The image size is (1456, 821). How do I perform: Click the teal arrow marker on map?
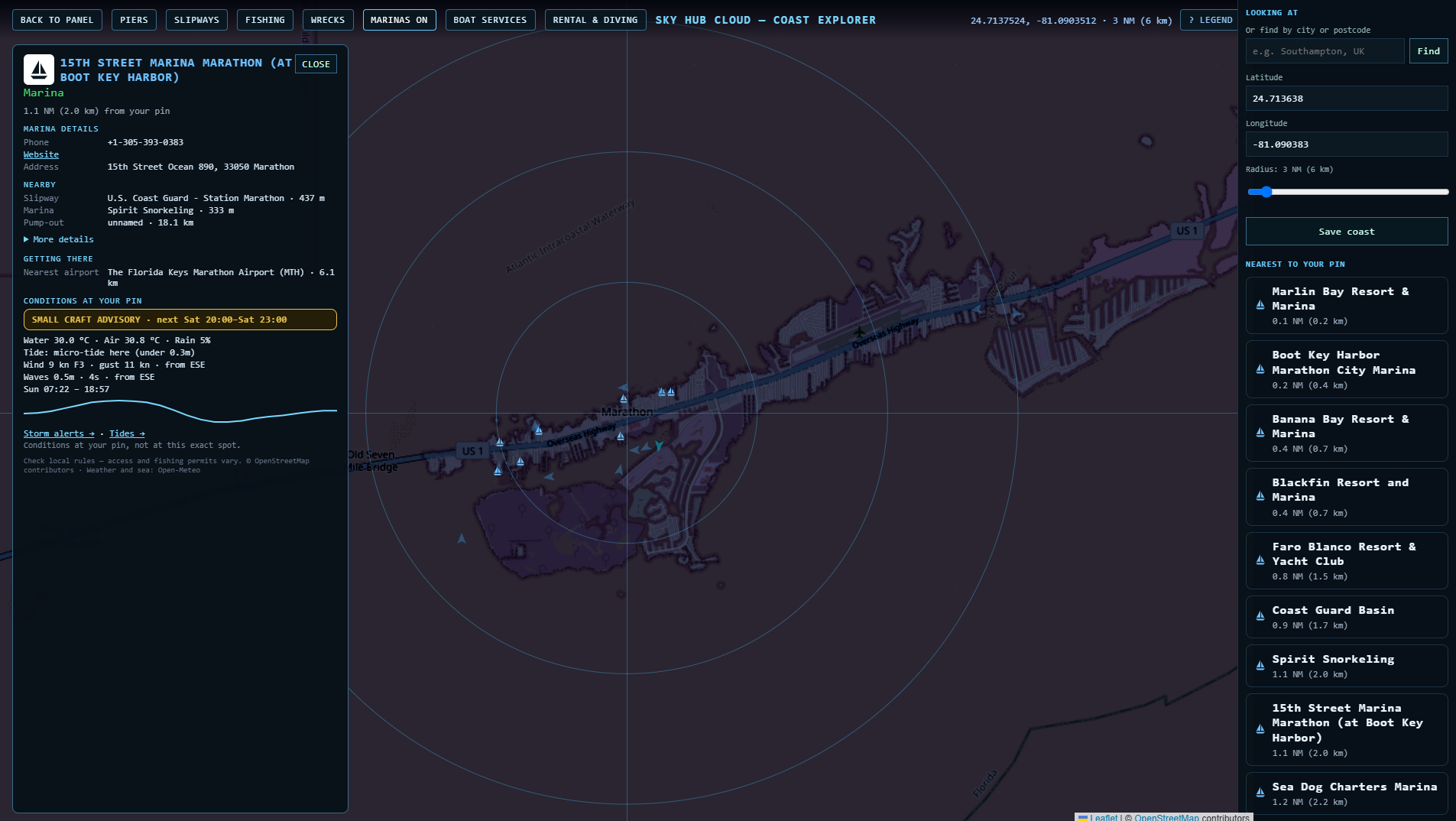659,446
